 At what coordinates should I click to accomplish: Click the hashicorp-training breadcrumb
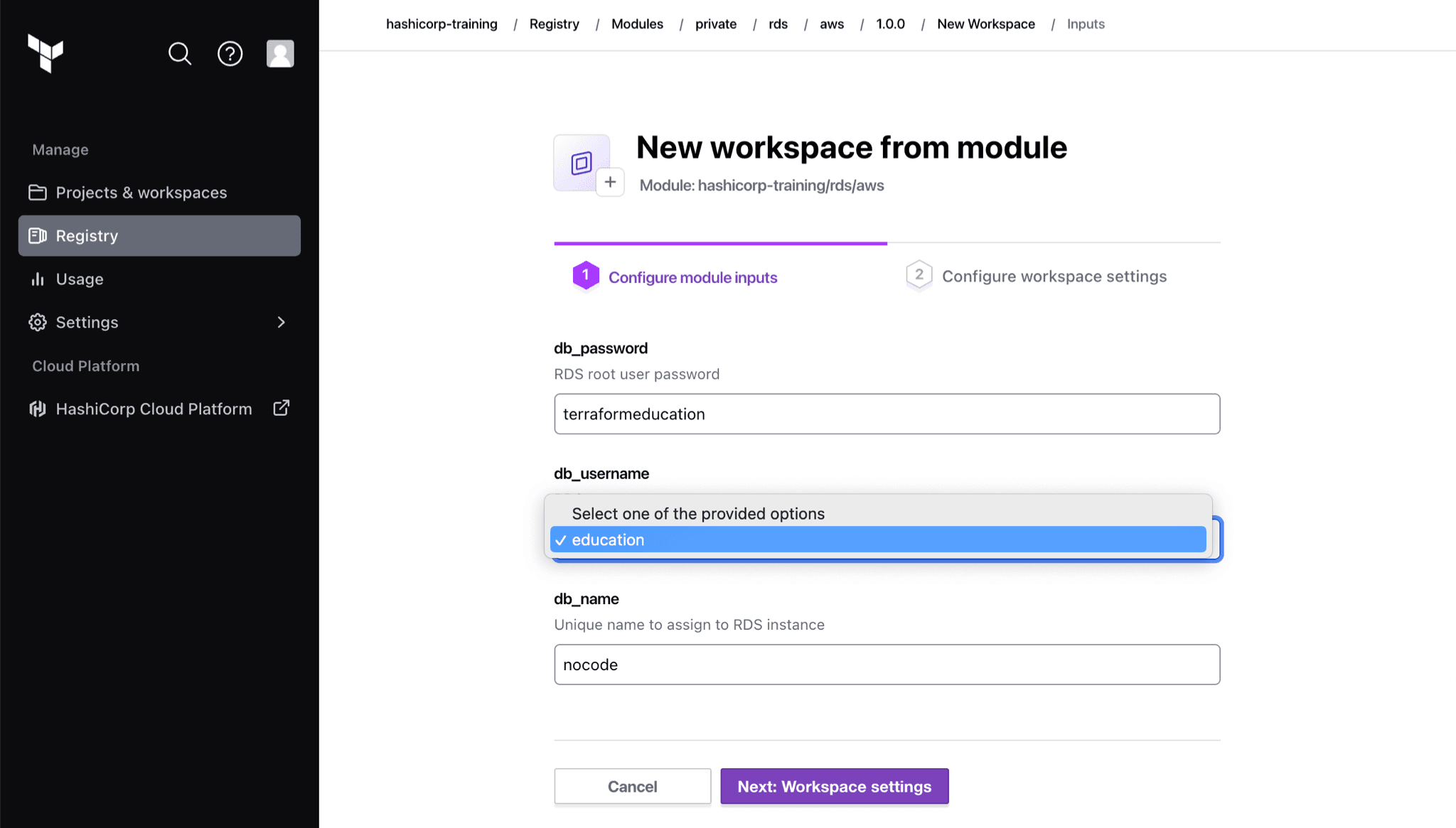(441, 24)
